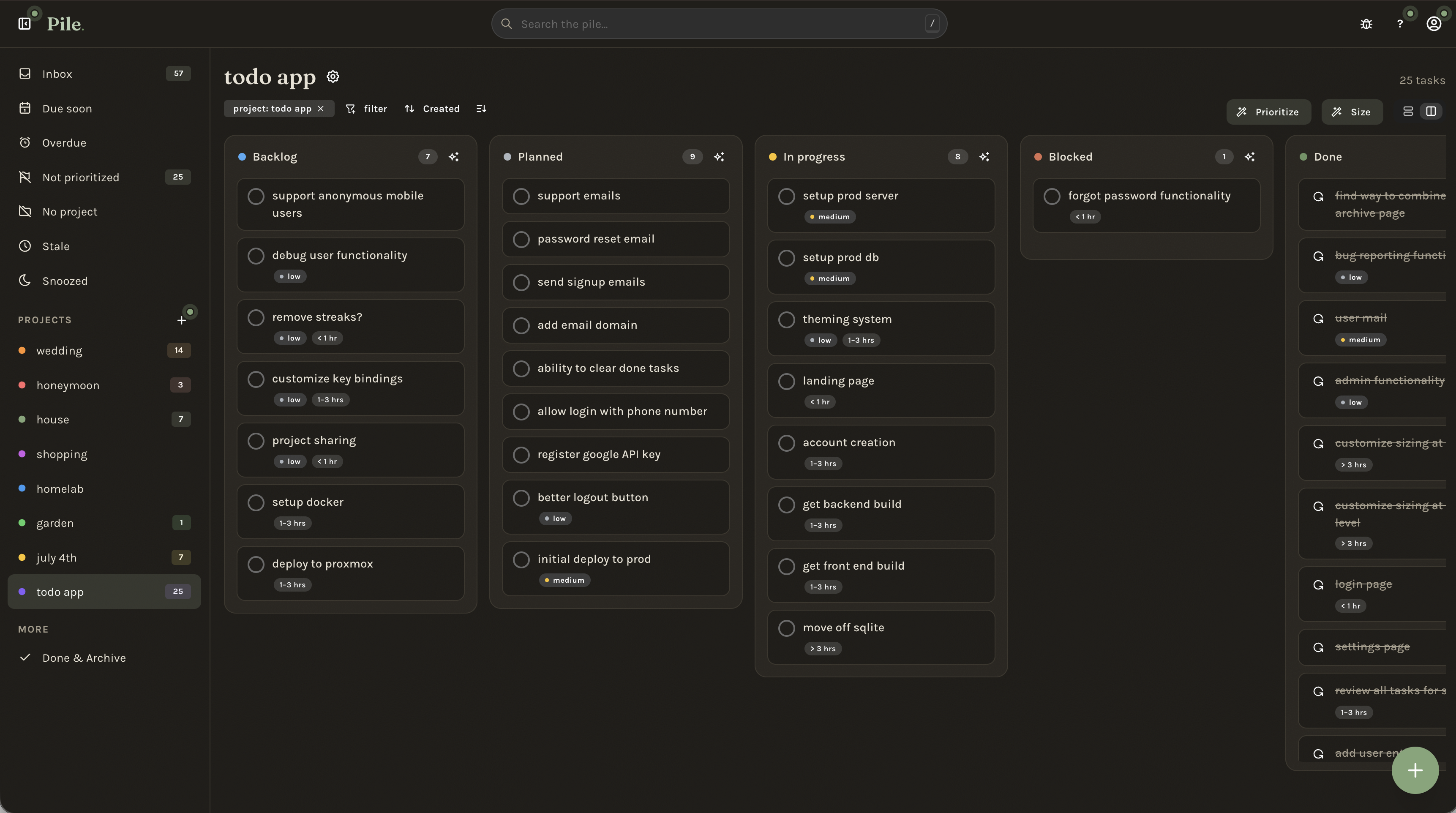This screenshot has height=813, width=1456.
Task: Click low priority tag on 'better logout button'
Action: click(555, 518)
